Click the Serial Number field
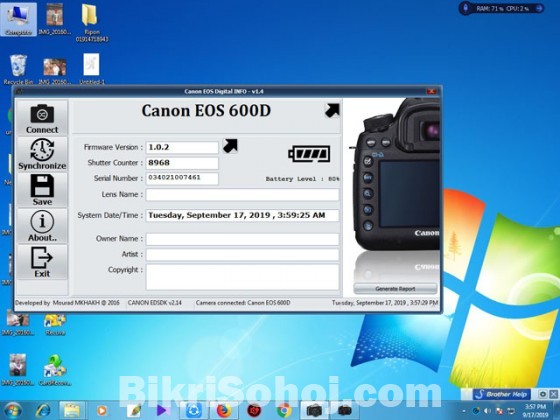The width and height of the screenshot is (560, 420). (182, 178)
